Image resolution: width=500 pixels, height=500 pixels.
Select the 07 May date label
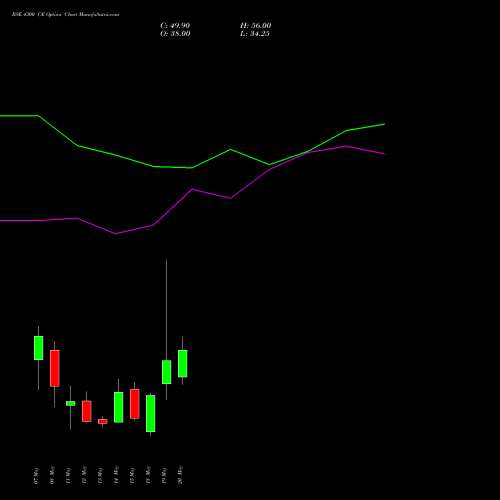[36, 475]
